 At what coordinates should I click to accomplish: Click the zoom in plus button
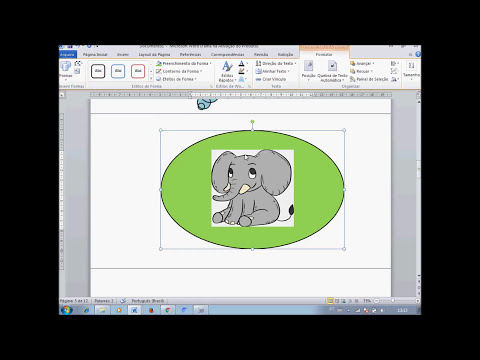coord(418,301)
